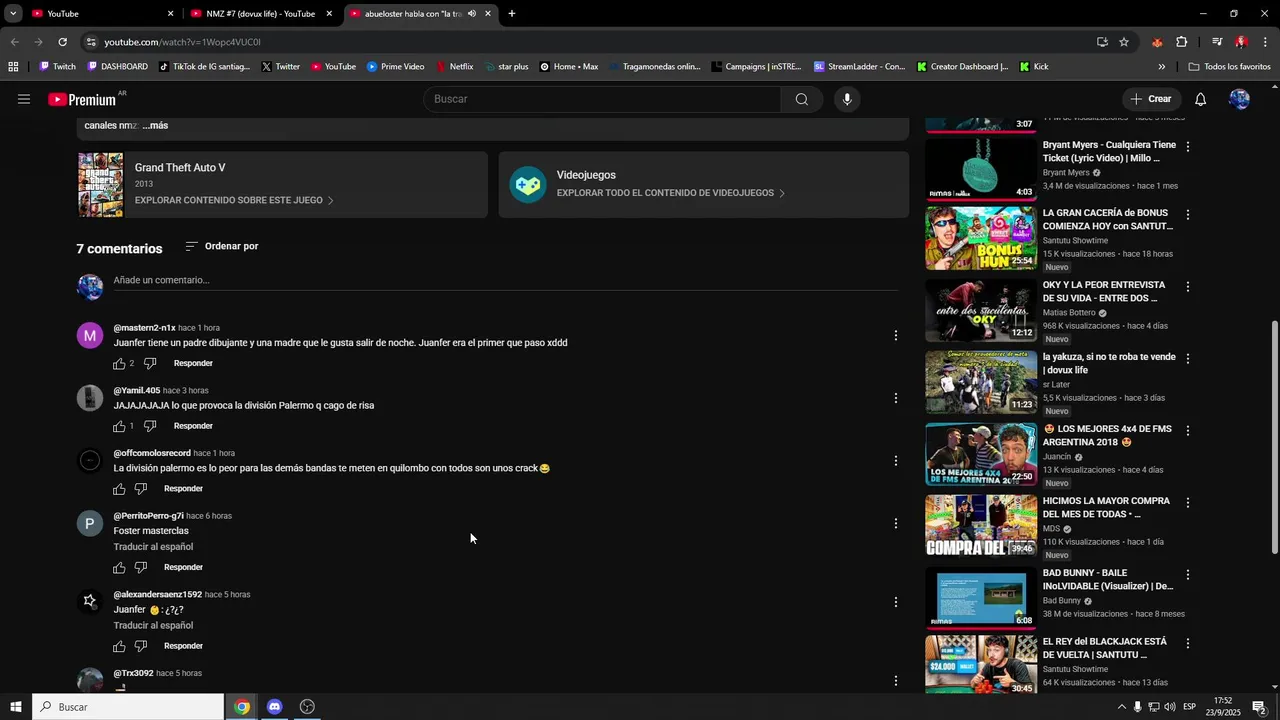Go to the YouTube Premium home logo
1280x720 pixels.
click(x=82, y=99)
